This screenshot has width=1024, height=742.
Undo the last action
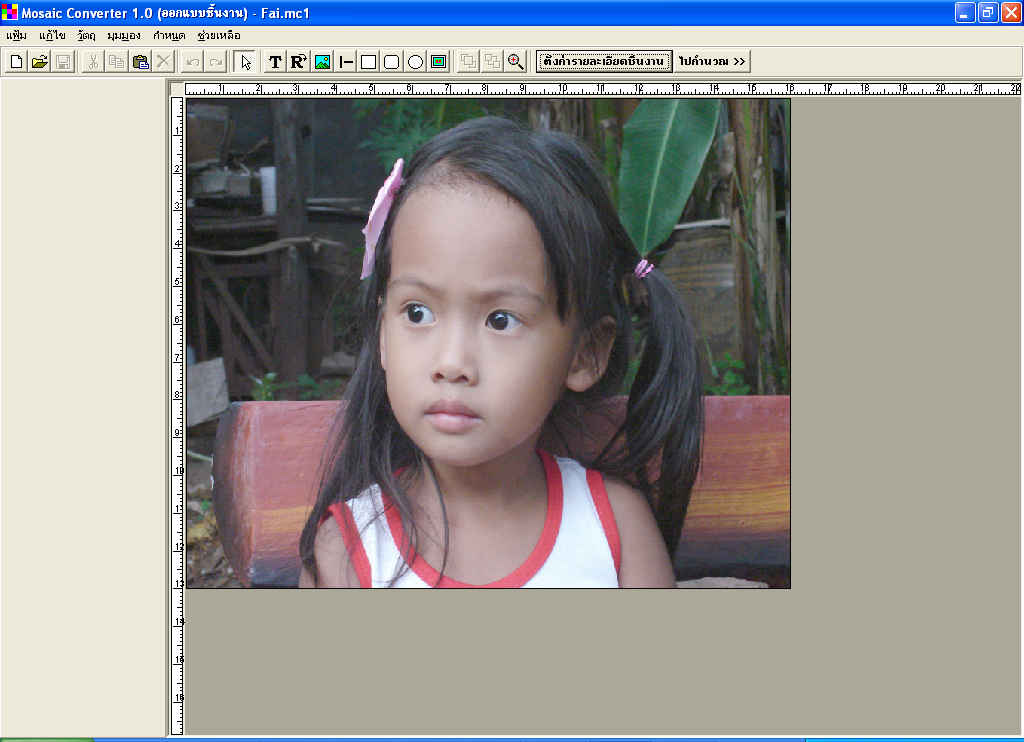coord(192,62)
